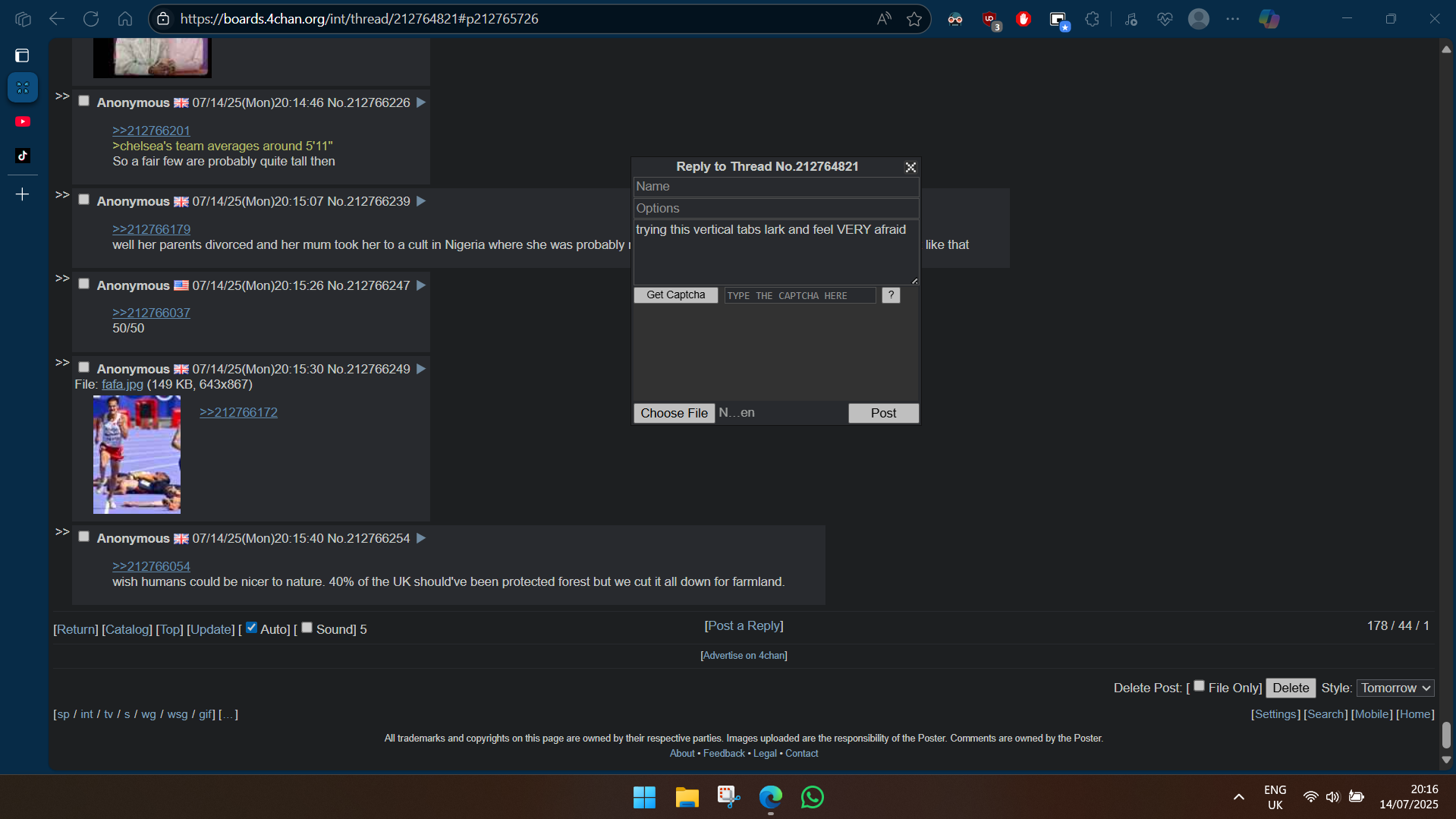Open post menu arrow for No.212766249
Image resolution: width=1456 pixels, height=819 pixels.
point(421,369)
